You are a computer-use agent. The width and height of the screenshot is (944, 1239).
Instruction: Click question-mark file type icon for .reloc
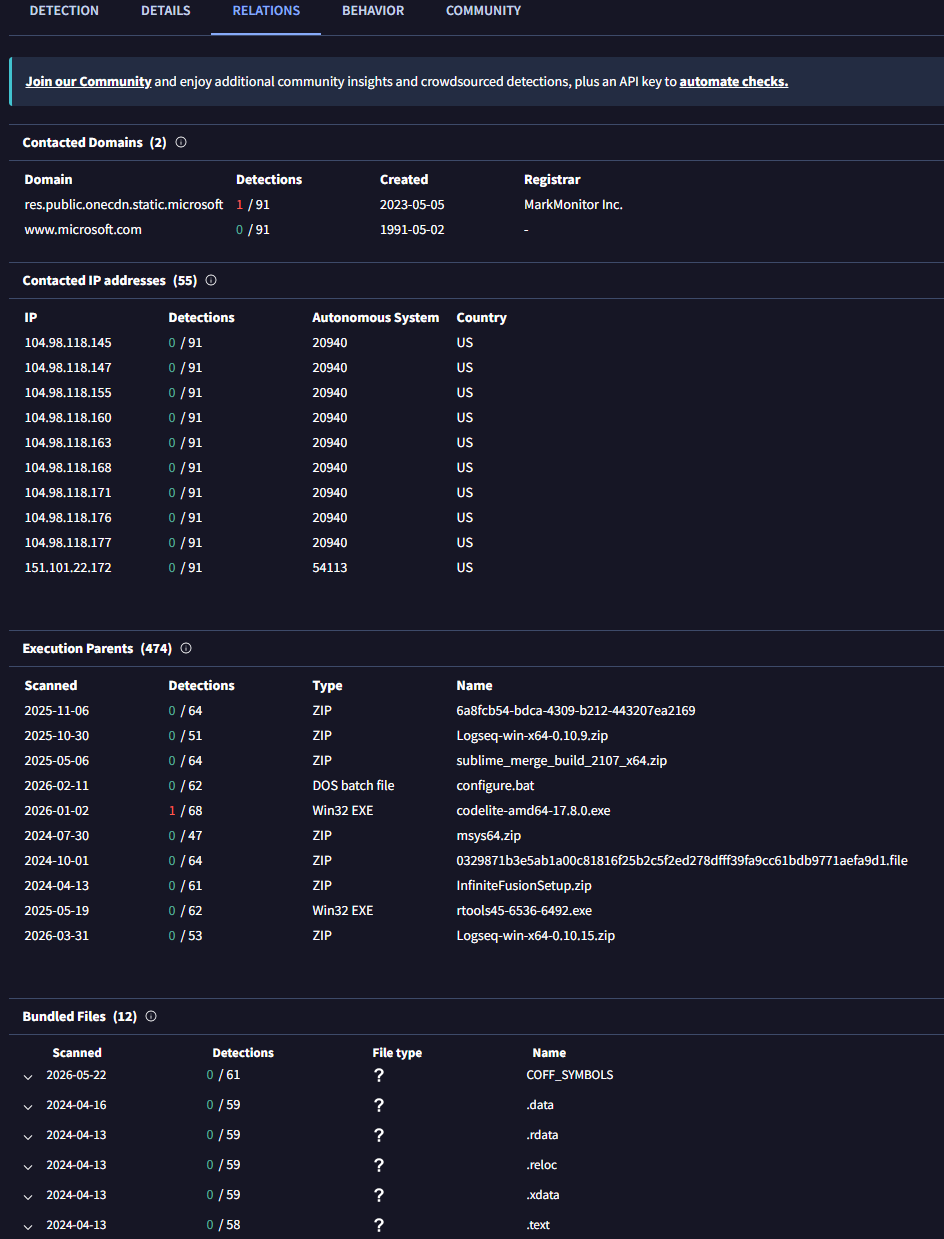tap(379, 1165)
